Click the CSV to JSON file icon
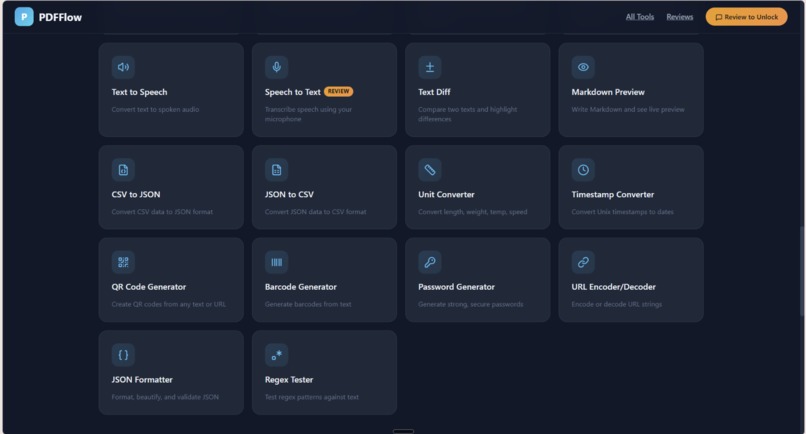 123,170
